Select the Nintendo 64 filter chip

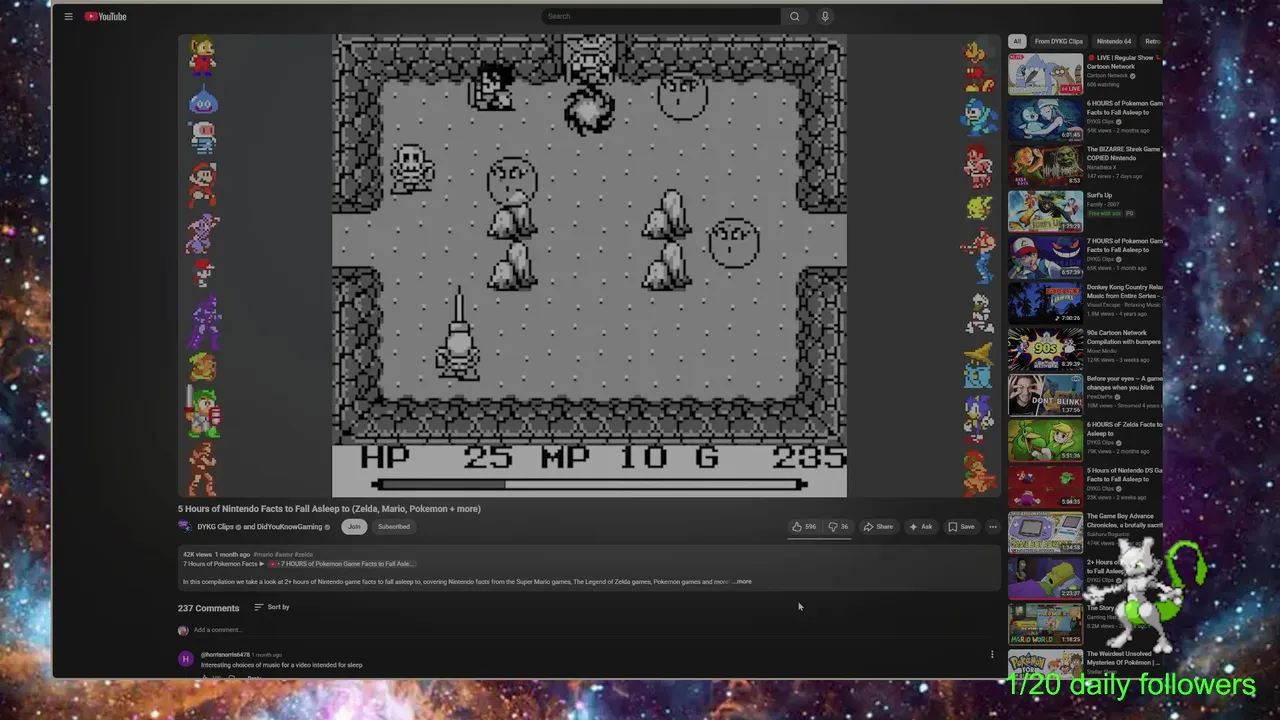coord(1114,41)
